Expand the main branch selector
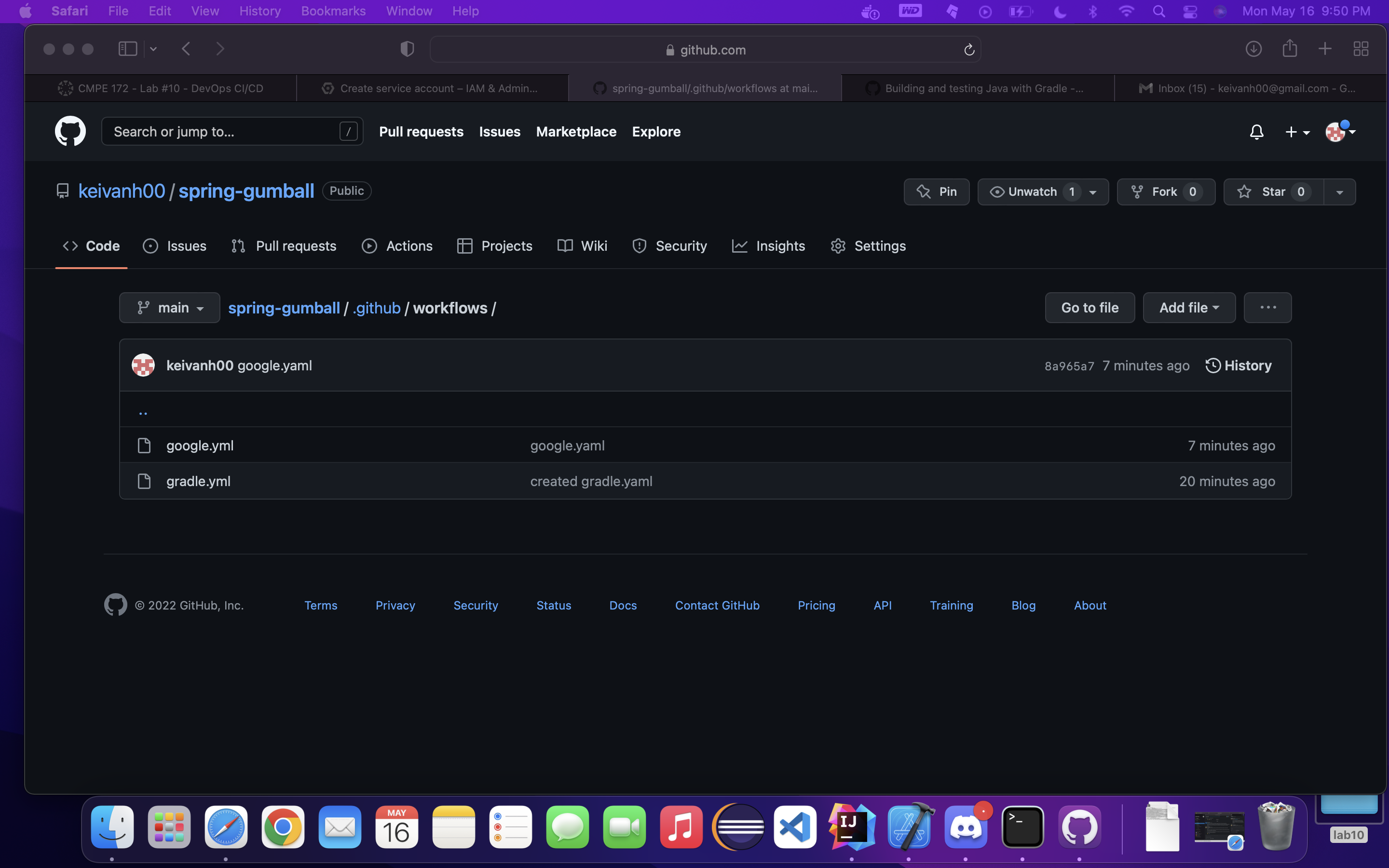The image size is (1389, 868). click(169, 308)
